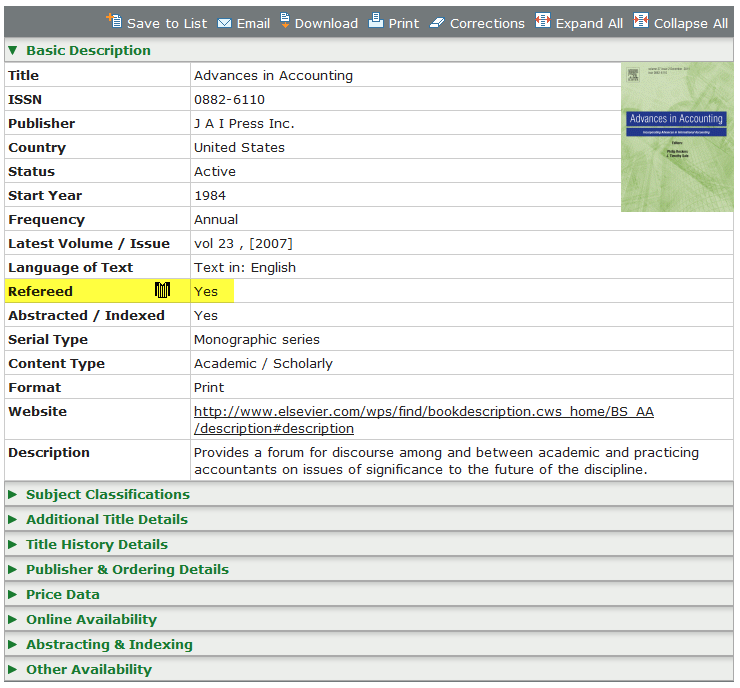Screen dimensions: 740x688
Task: Click the Email envelope icon
Action: point(225,23)
